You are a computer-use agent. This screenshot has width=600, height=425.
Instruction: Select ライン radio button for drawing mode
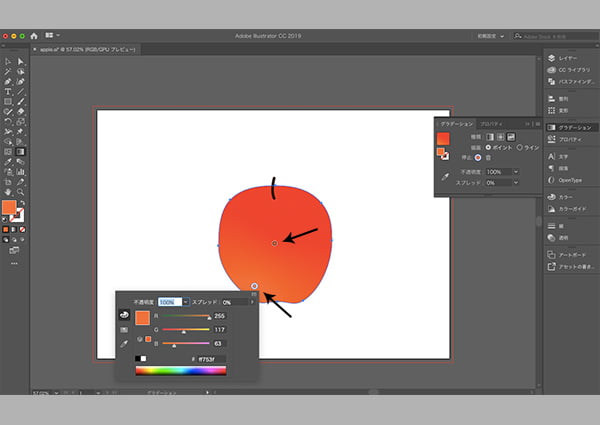519,147
